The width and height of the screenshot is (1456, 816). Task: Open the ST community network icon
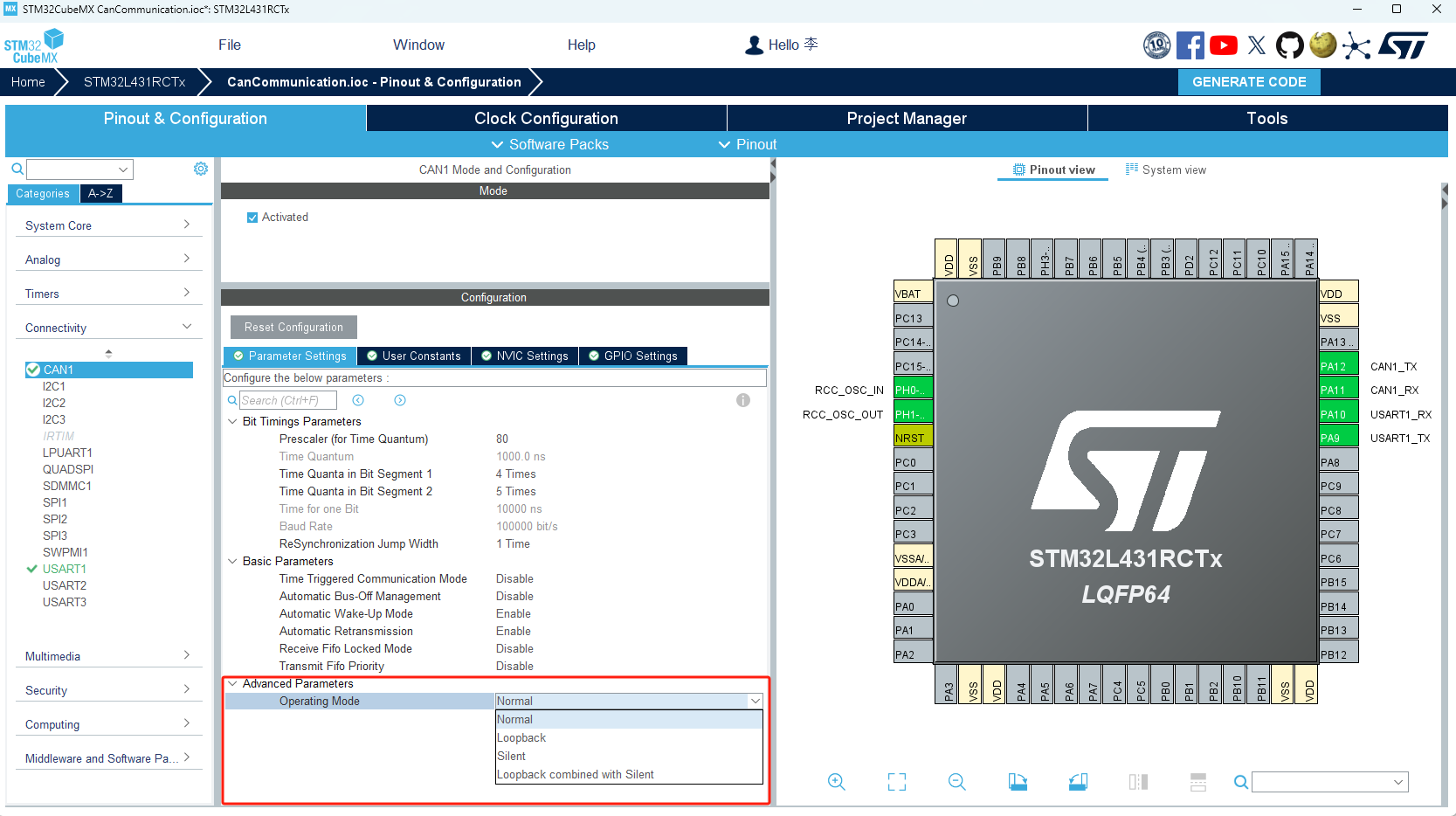point(1356,45)
